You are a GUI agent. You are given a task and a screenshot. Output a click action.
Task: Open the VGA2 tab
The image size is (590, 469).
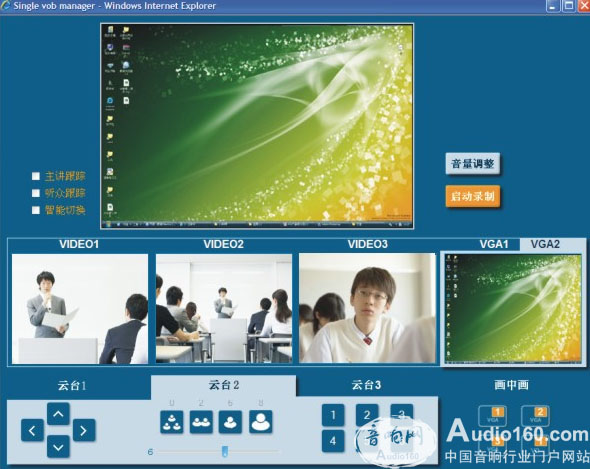[x=545, y=244]
